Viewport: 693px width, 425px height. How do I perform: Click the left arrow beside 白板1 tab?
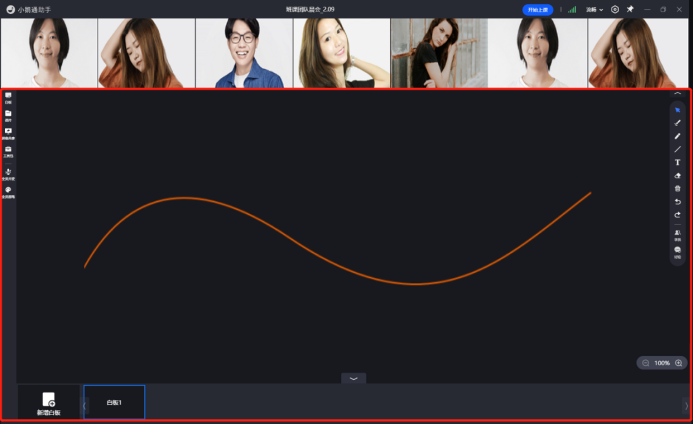[x=84, y=406]
